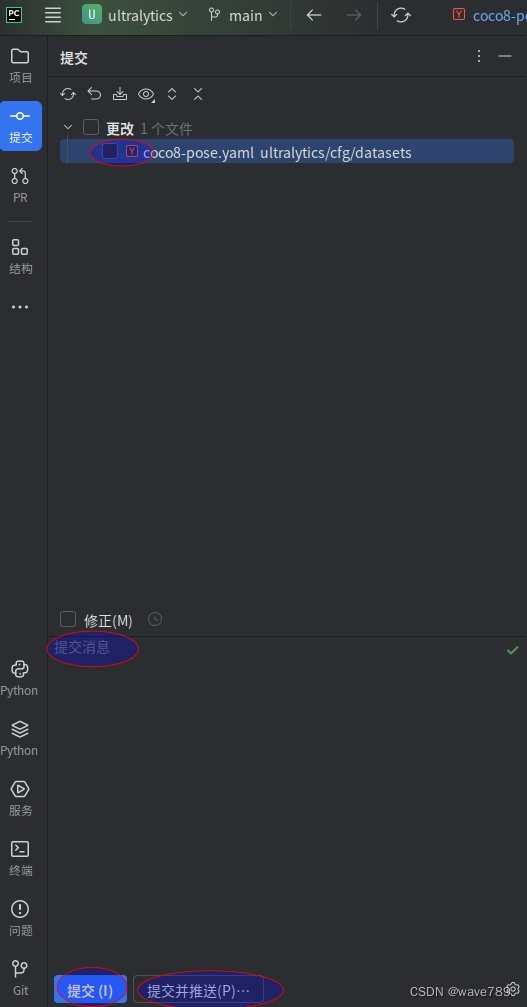Tick the Changes group checkbox

pyautogui.click(x=91, y=127)
